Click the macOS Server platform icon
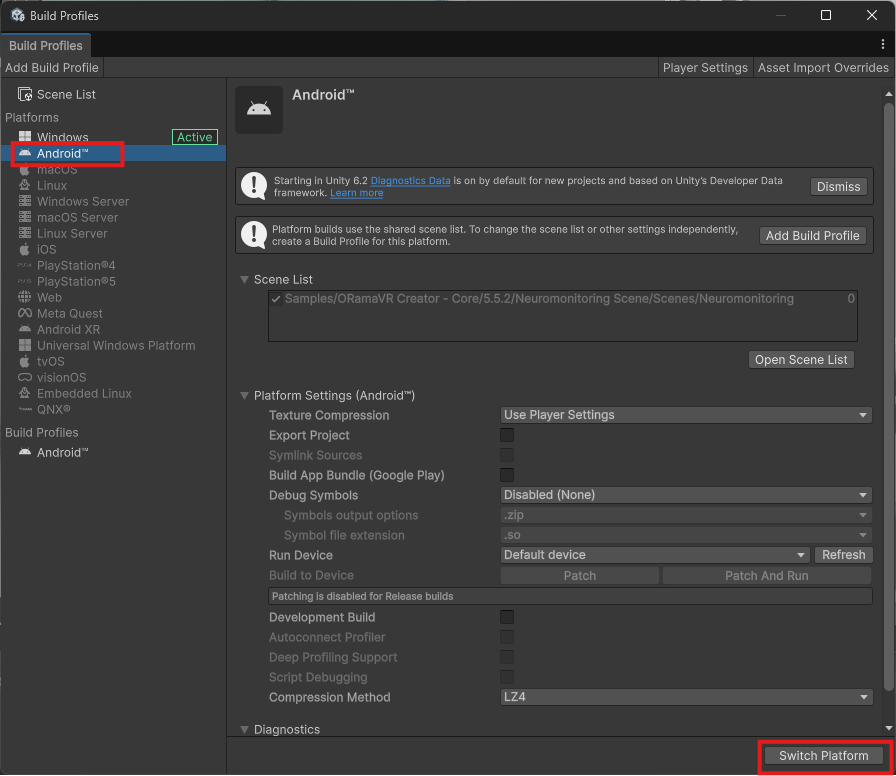The height and width of the screenshot is (776, 896). pos(25,217)
